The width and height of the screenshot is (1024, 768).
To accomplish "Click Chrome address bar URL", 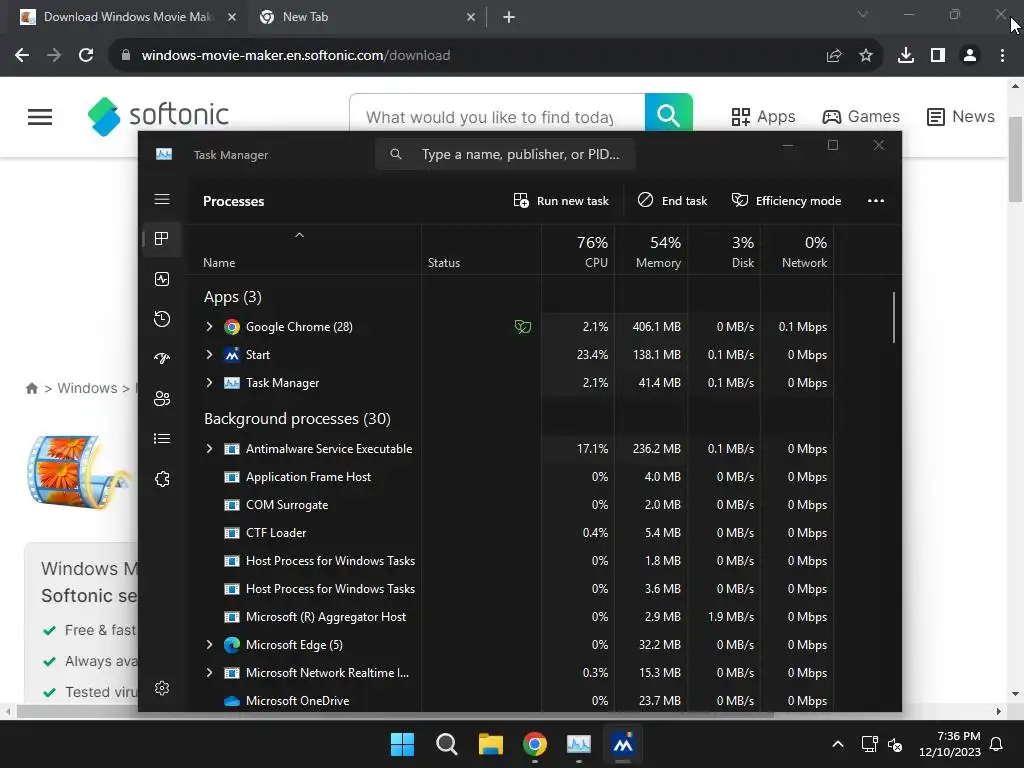I will [x=296, y=56].
